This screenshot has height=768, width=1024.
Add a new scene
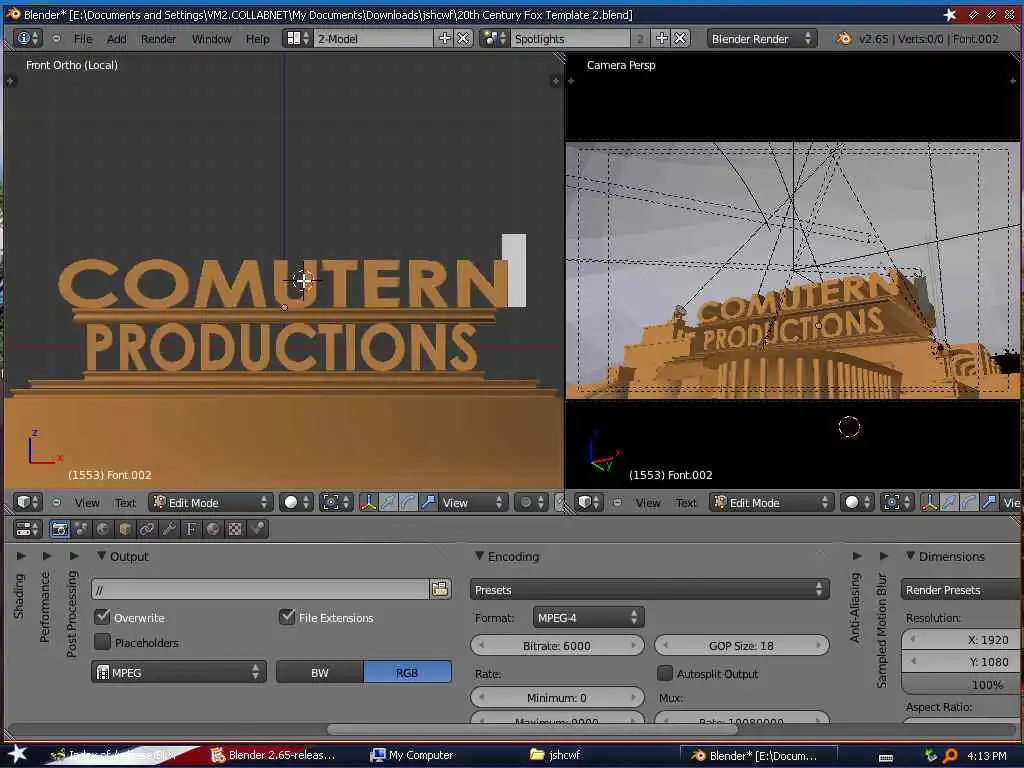(x=662, y=39)
